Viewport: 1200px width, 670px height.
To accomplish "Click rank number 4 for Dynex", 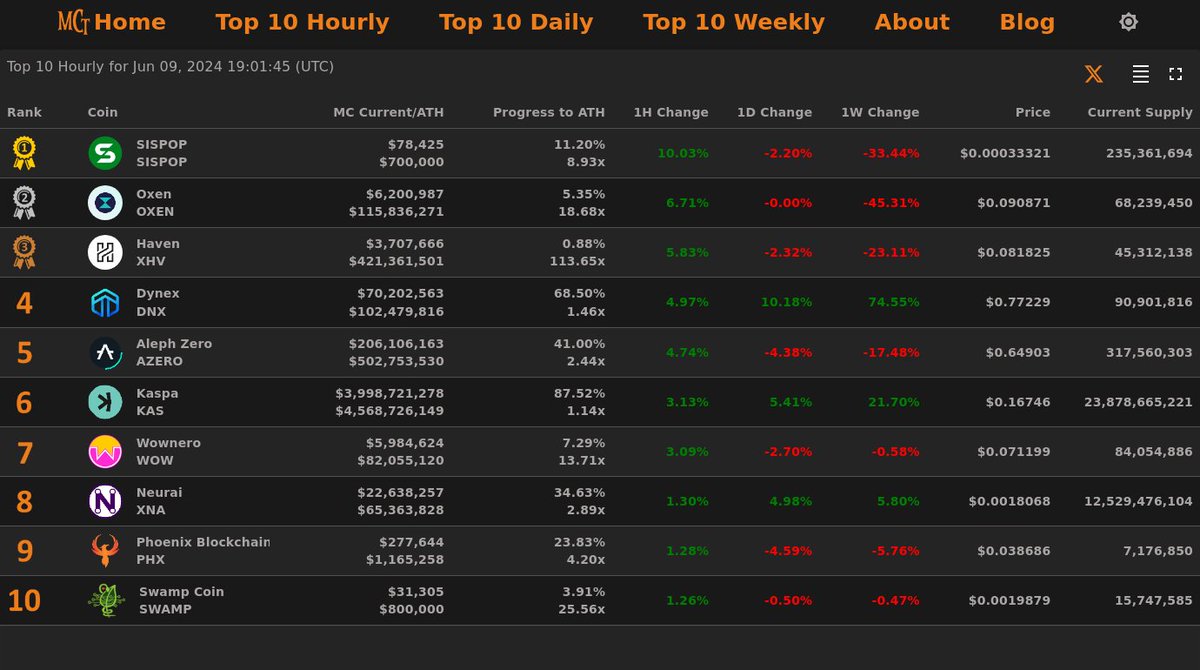I will (x=24, y=303).
